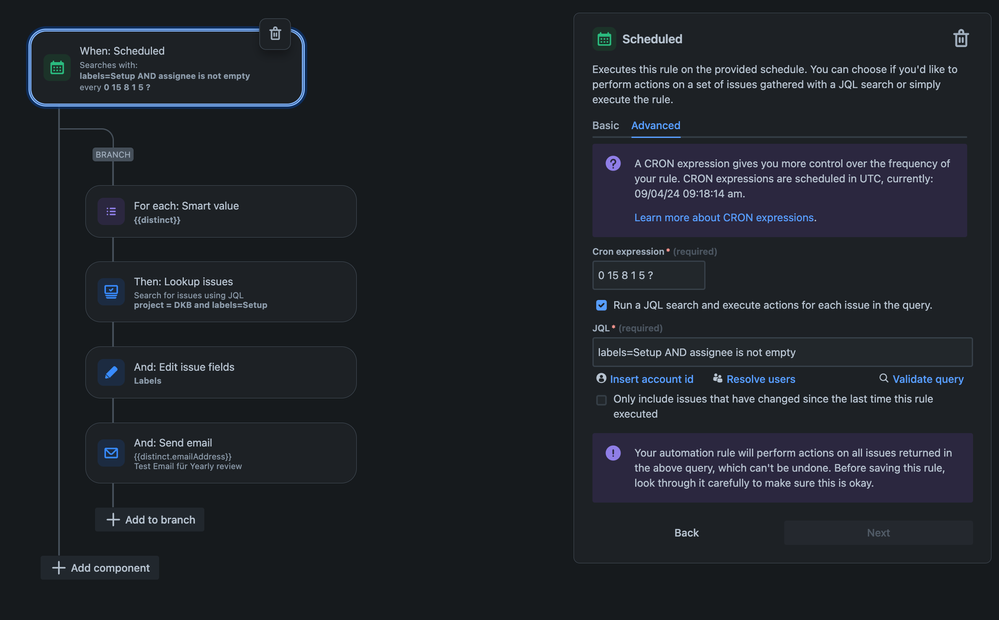Select the Advanced tab
This screenshot has height=620, width=999.
[x=655, y=126]
